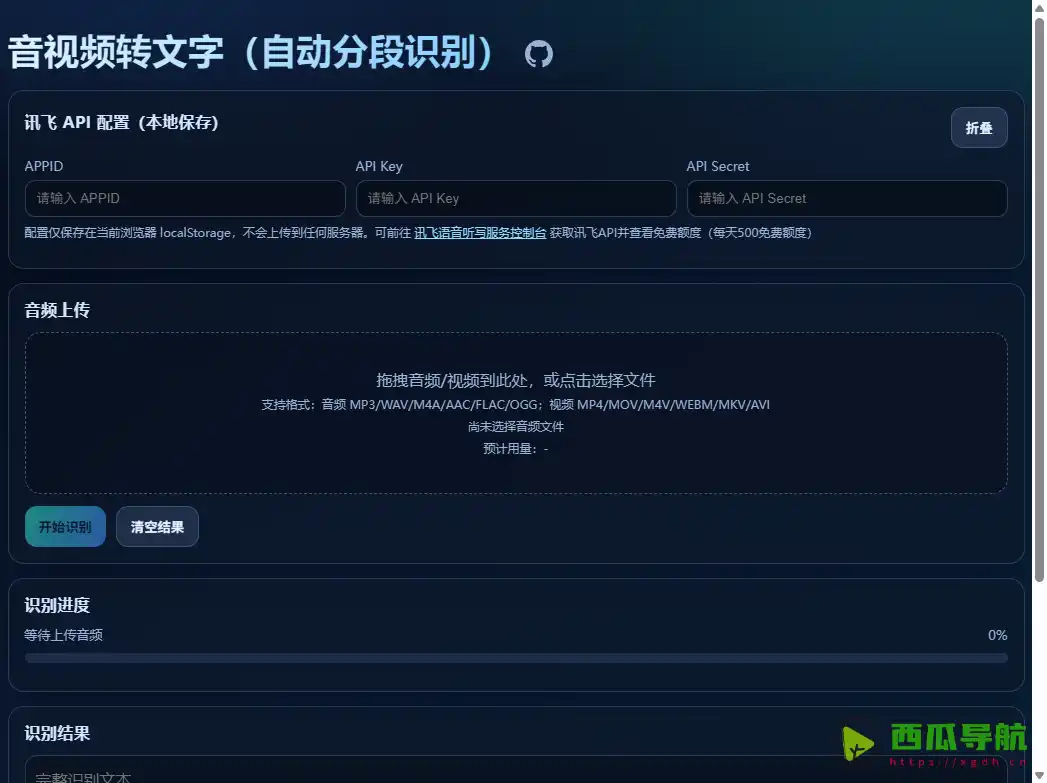Open the GitHub repository icon
1047x783 pixels.
[x=538, y=54]
